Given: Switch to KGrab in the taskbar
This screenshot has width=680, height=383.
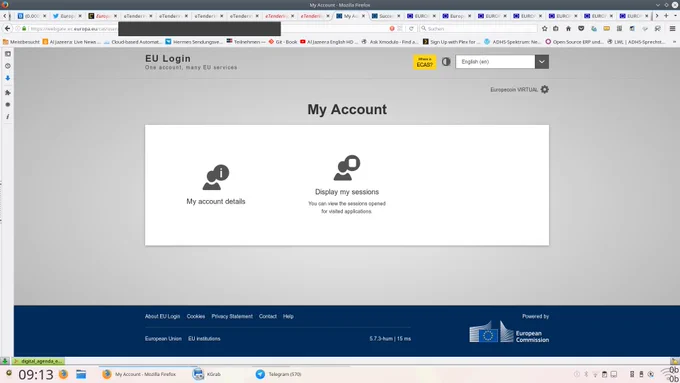Looking at the screenshot, I should [207, 374].
